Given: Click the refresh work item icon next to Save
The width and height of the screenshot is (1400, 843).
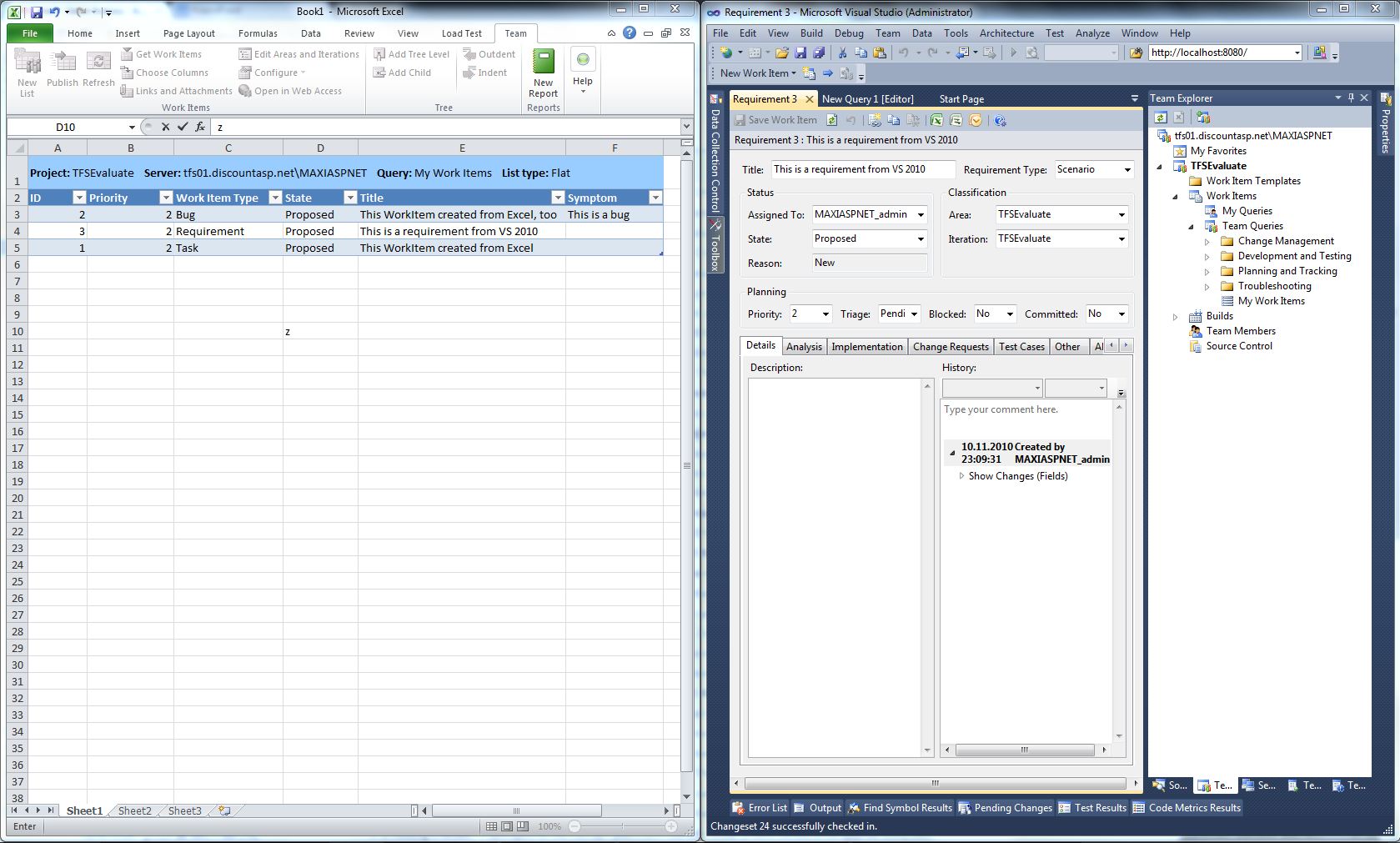Looking at the screenshot, I should click(x=831, y=120).
